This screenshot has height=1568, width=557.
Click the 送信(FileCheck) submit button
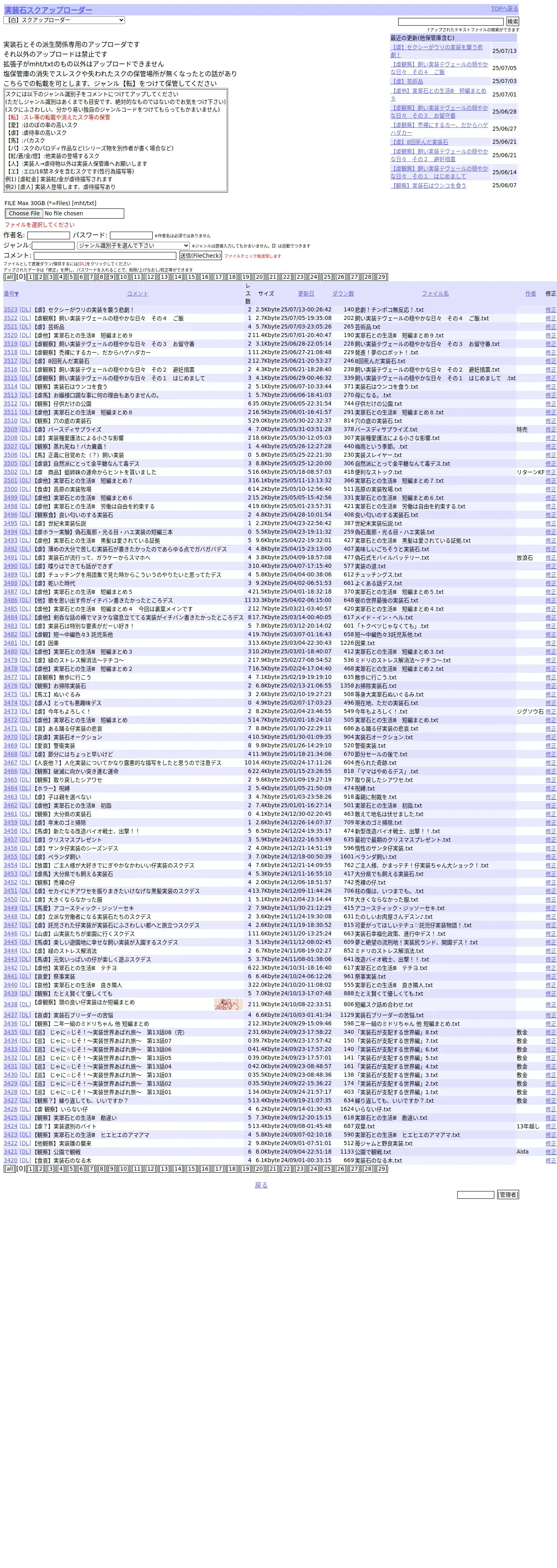point(200,256)
